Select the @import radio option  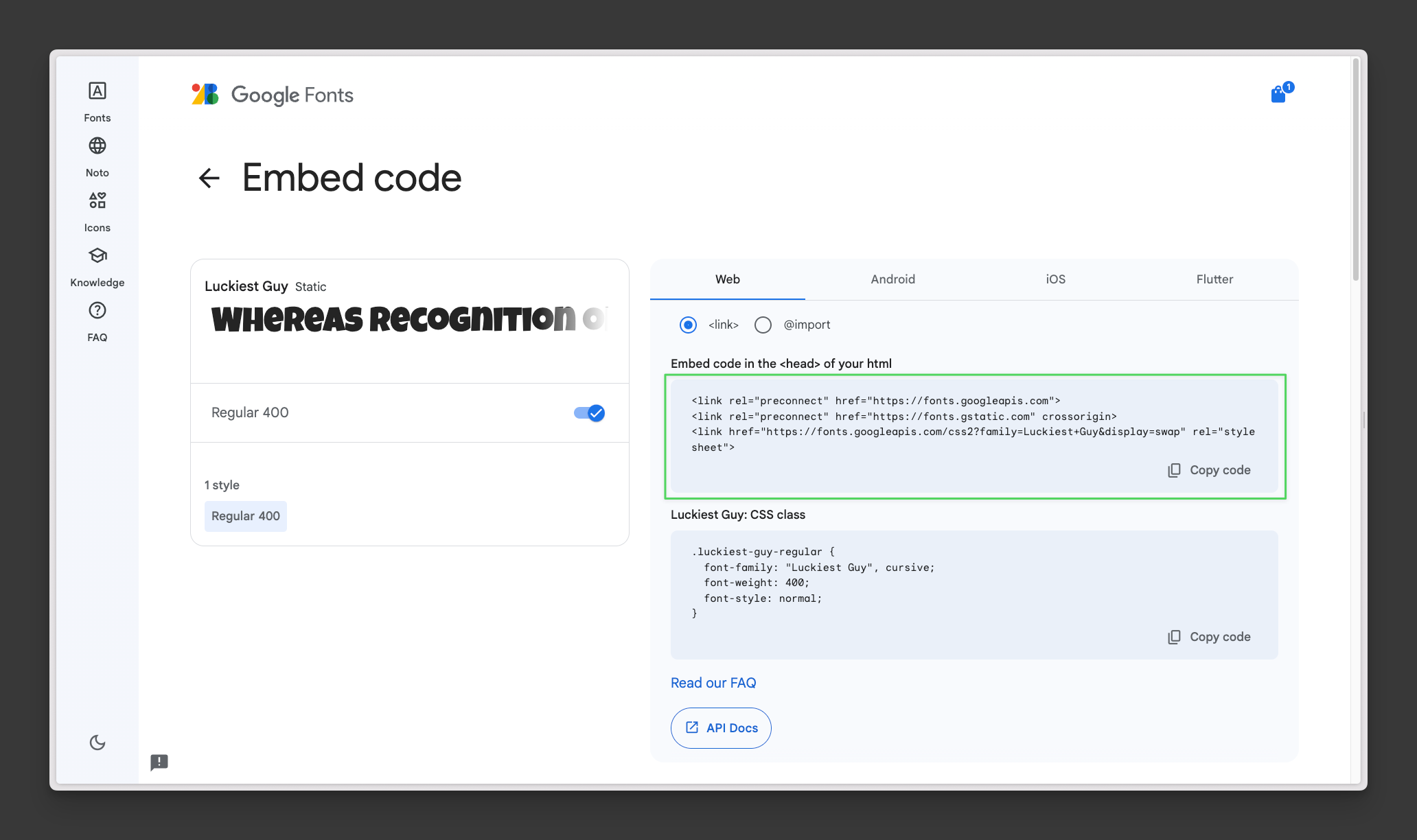[x=763, y=325]
